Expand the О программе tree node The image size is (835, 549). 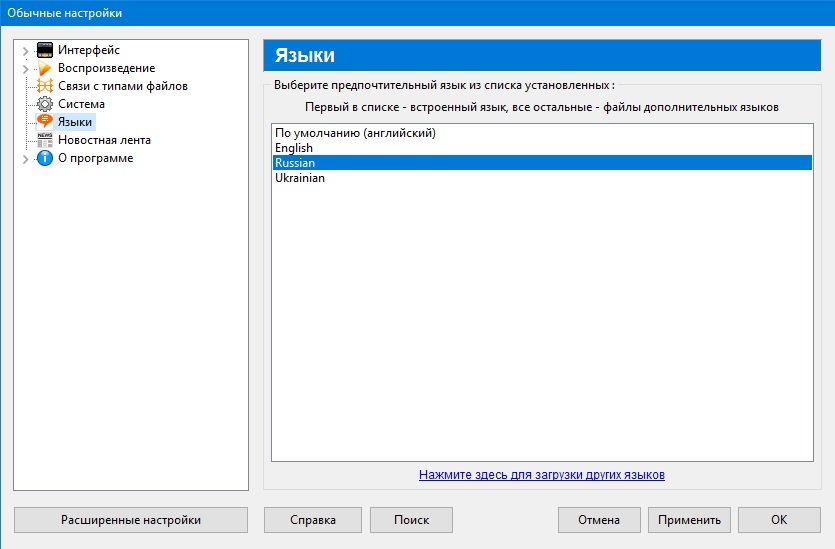pyautogui.click(x=25, y=159)
